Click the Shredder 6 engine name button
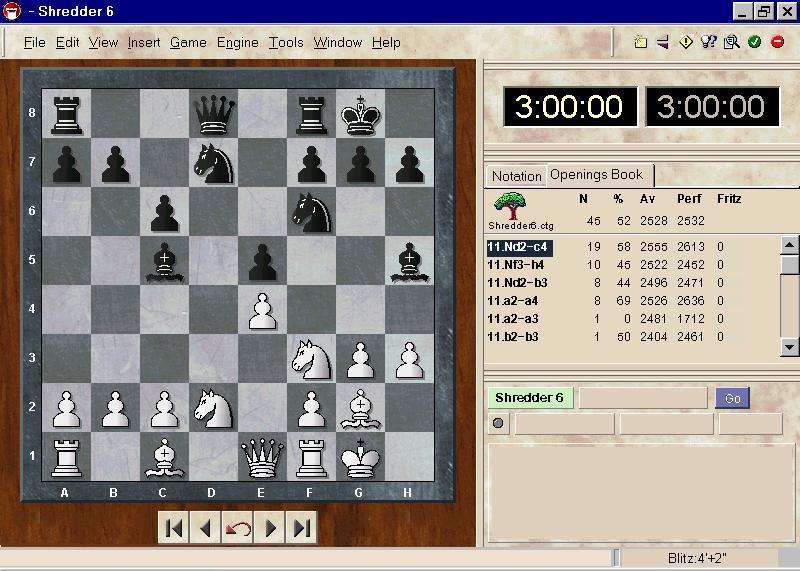Viewport: 800px width, 571px height. [530, 398]
